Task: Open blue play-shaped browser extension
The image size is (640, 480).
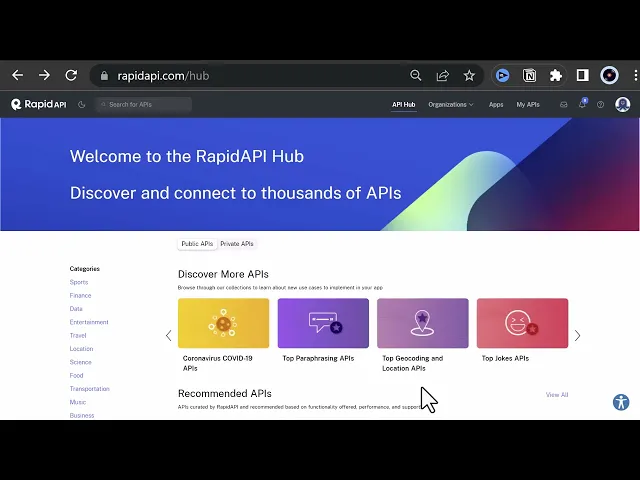Action: click(x=502, y=76)
